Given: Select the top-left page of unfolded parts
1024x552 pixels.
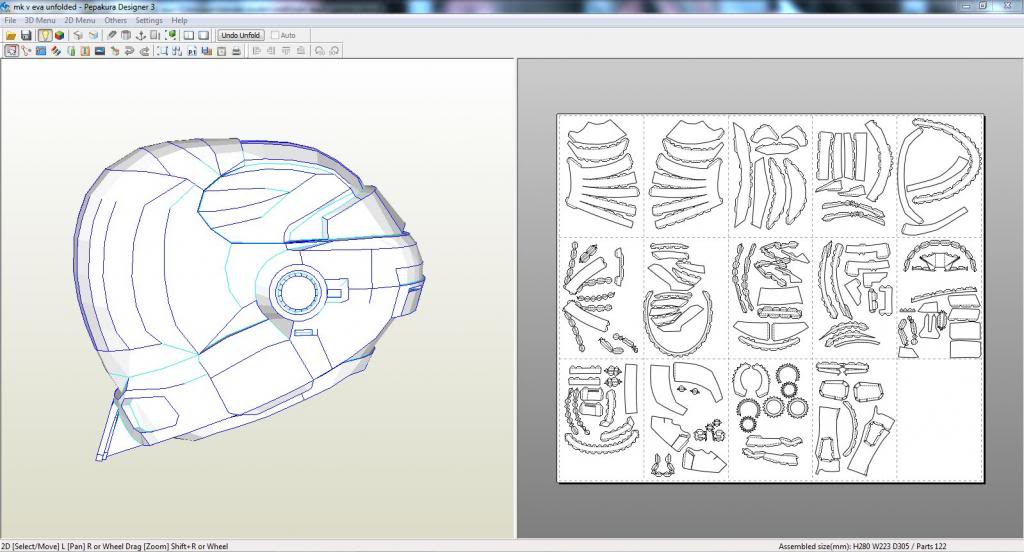Looking at the screenshot, I should (601, 176).
